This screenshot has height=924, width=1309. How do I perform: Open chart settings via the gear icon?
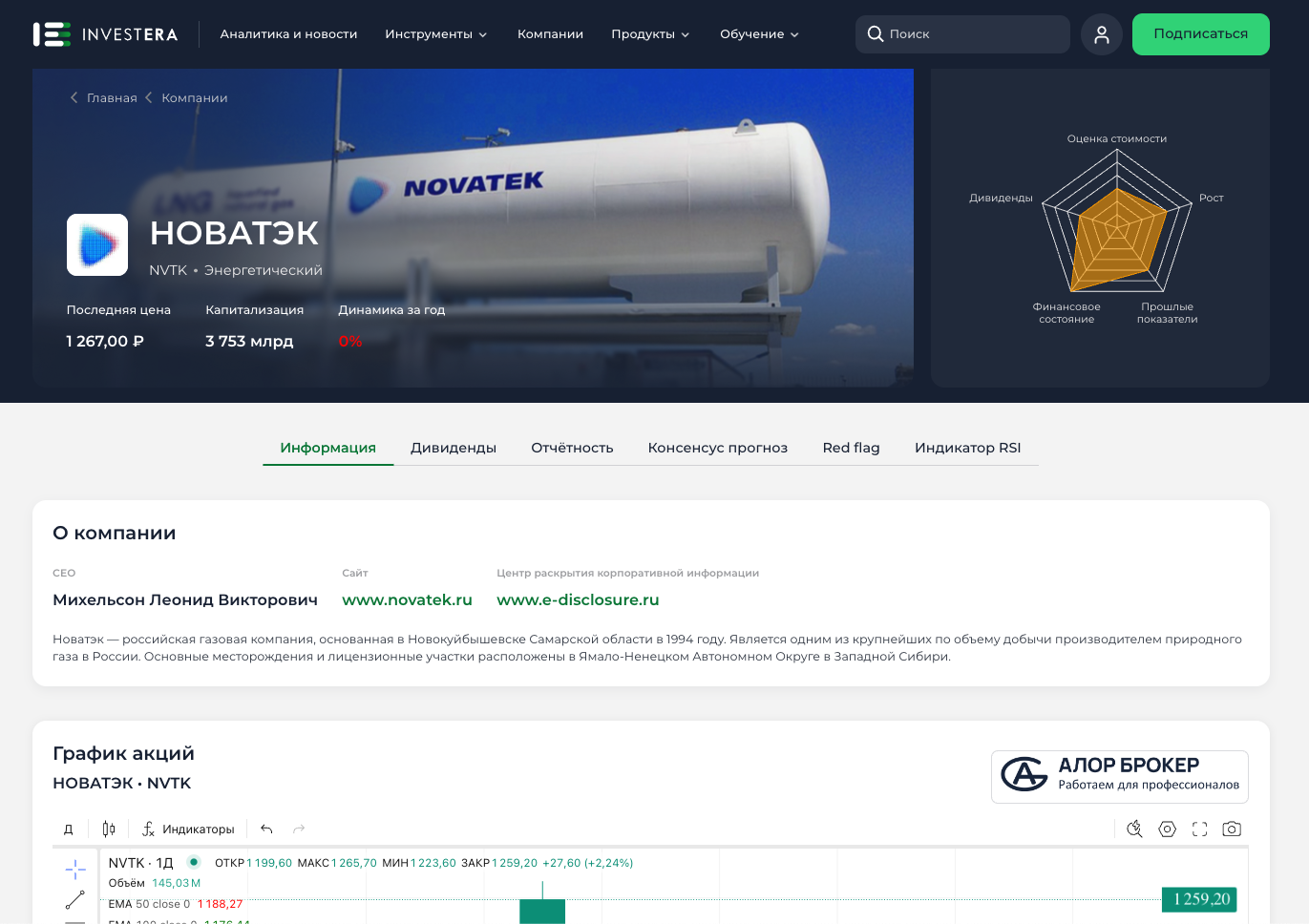click(x=1167, y=829)
